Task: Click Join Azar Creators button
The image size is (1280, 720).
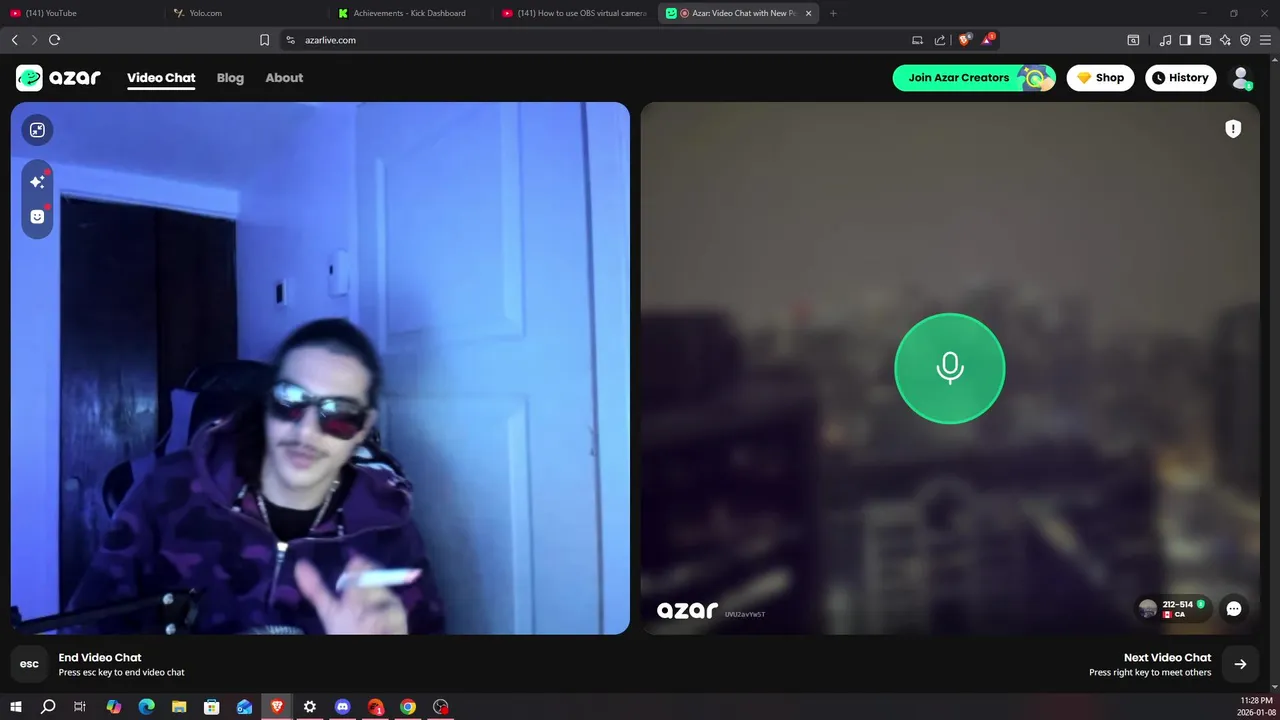Action: tap(974, 78)
